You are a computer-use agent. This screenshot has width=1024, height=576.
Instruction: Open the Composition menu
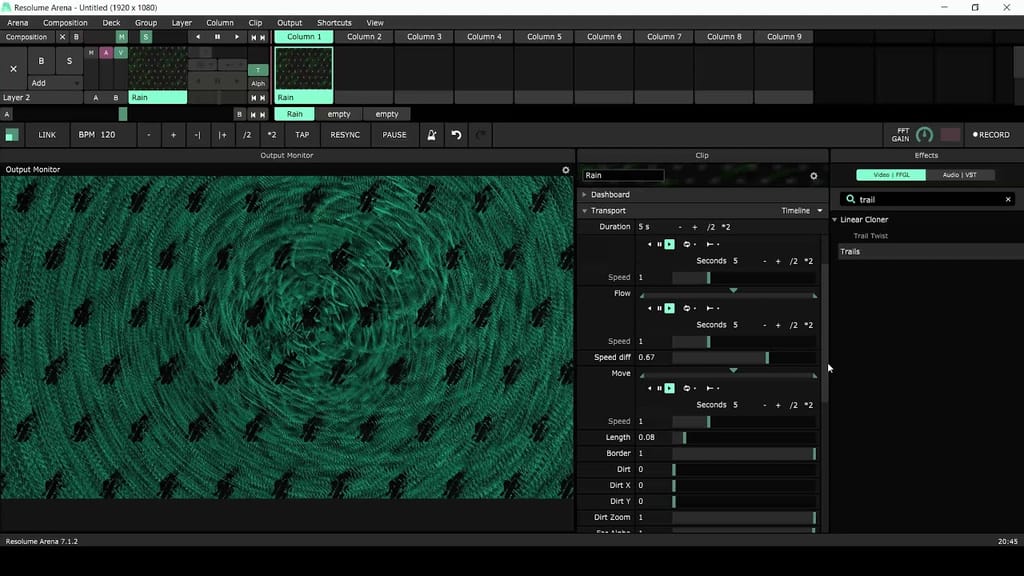point(65,22)
